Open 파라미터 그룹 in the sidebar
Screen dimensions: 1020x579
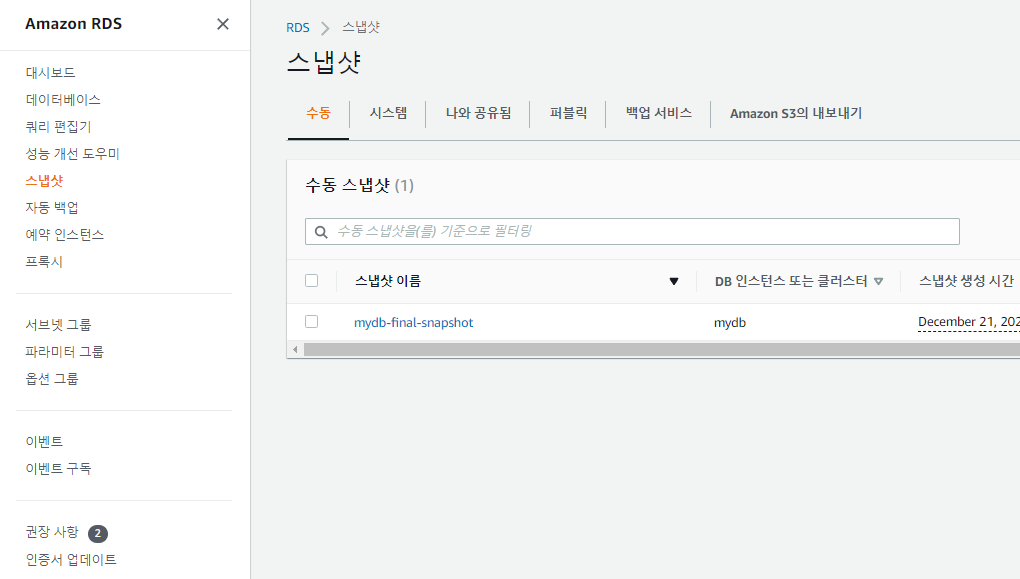[x=64, y=352]
